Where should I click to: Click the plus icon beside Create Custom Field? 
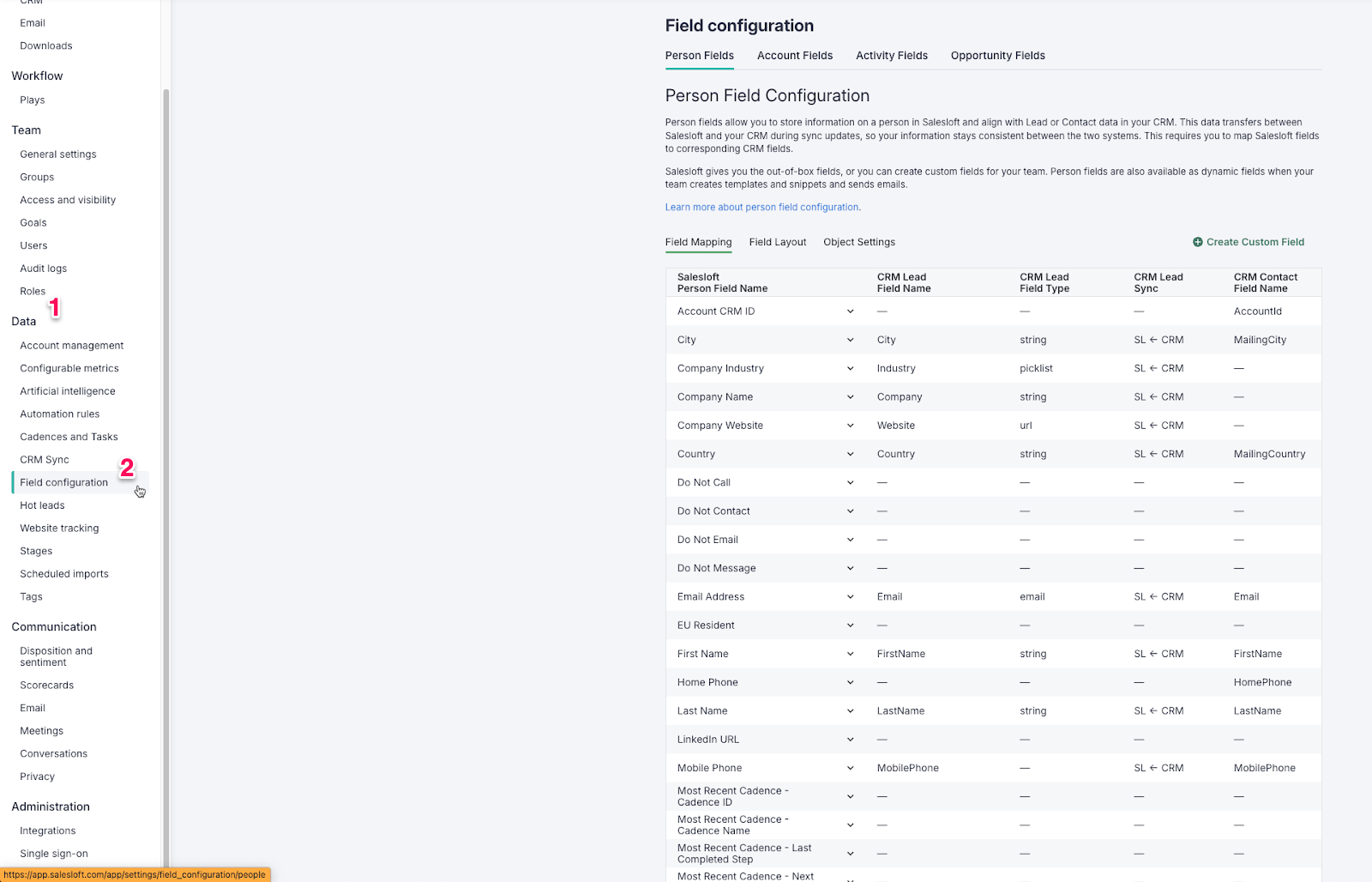point(1197,242)
